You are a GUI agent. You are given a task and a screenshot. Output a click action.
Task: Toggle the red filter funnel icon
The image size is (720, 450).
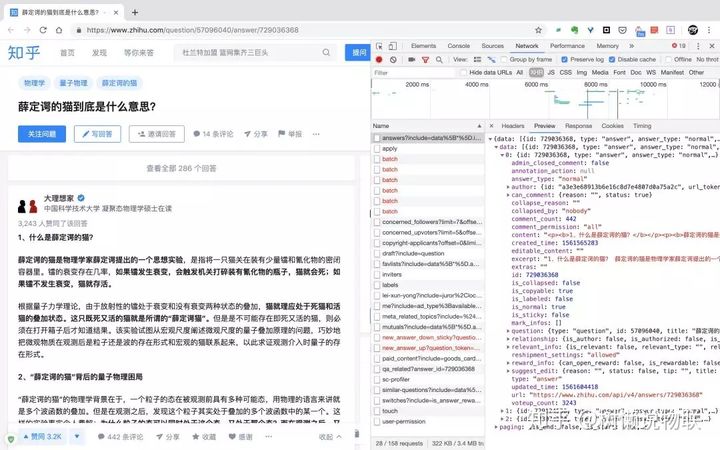pos(425,59)
